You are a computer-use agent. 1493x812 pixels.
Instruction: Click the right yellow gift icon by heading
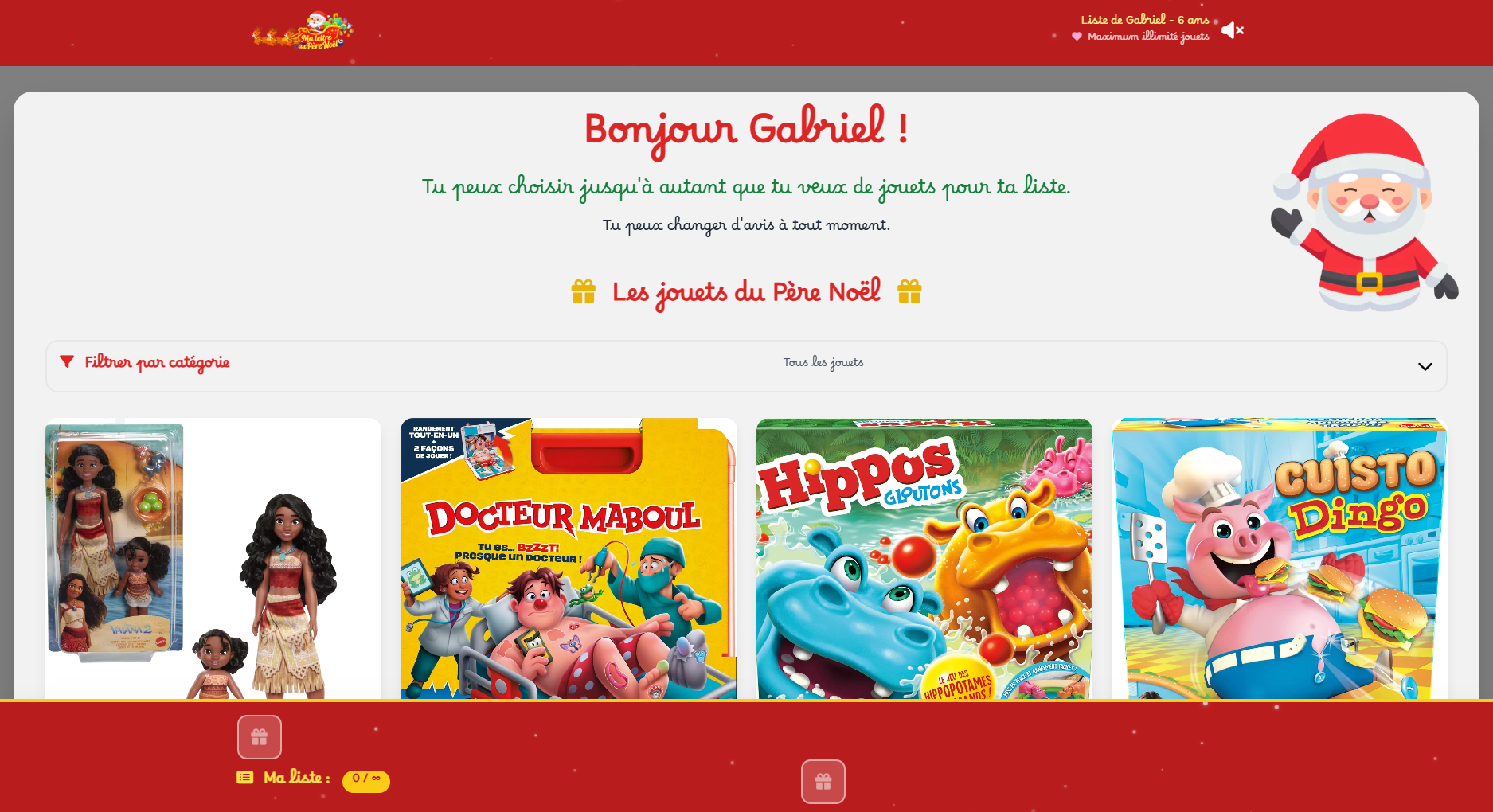pyautogui.click(x=909, y=291)
